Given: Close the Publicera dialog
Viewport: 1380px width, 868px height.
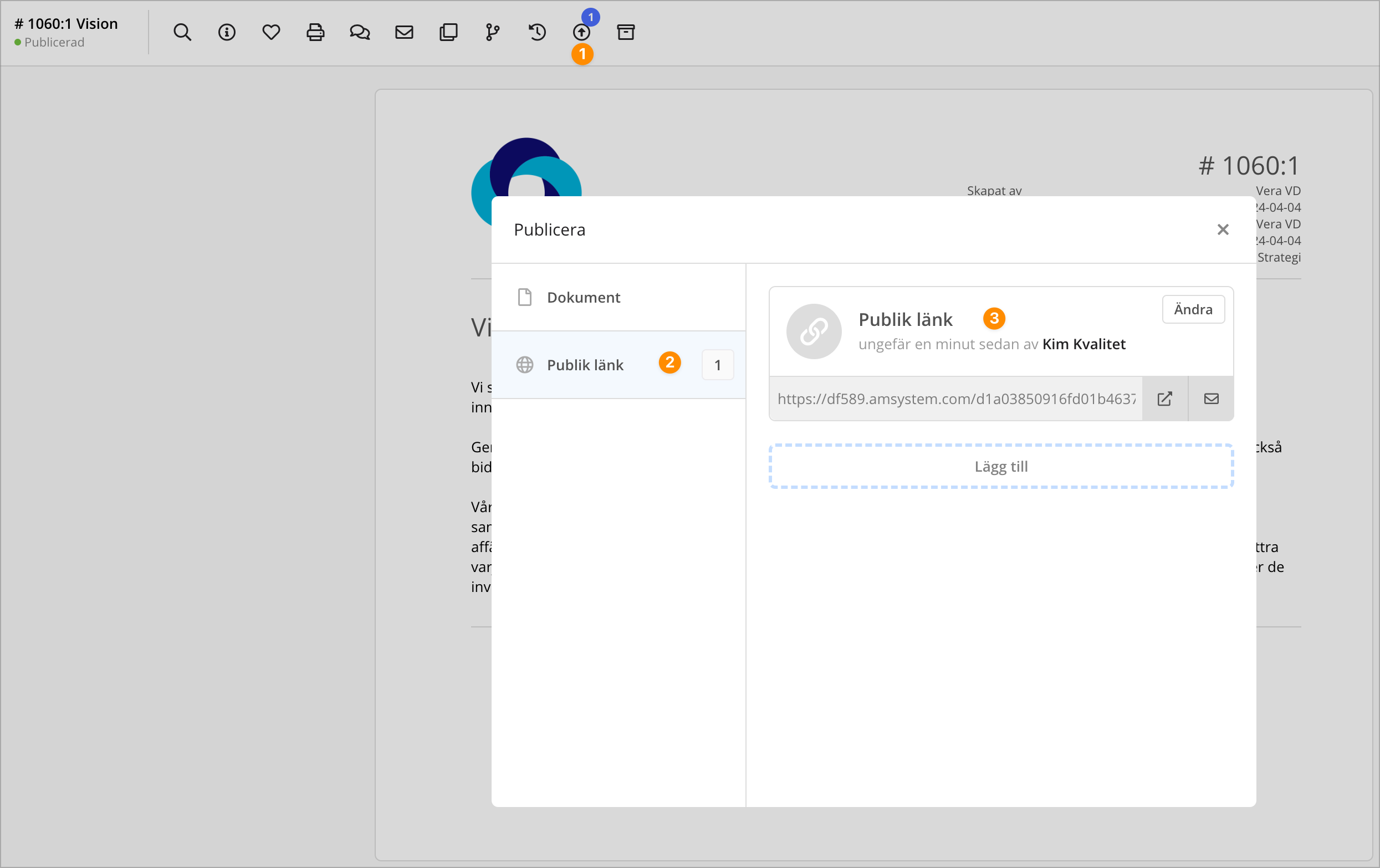Looking at the screenshot, I should coord(1223,229).
